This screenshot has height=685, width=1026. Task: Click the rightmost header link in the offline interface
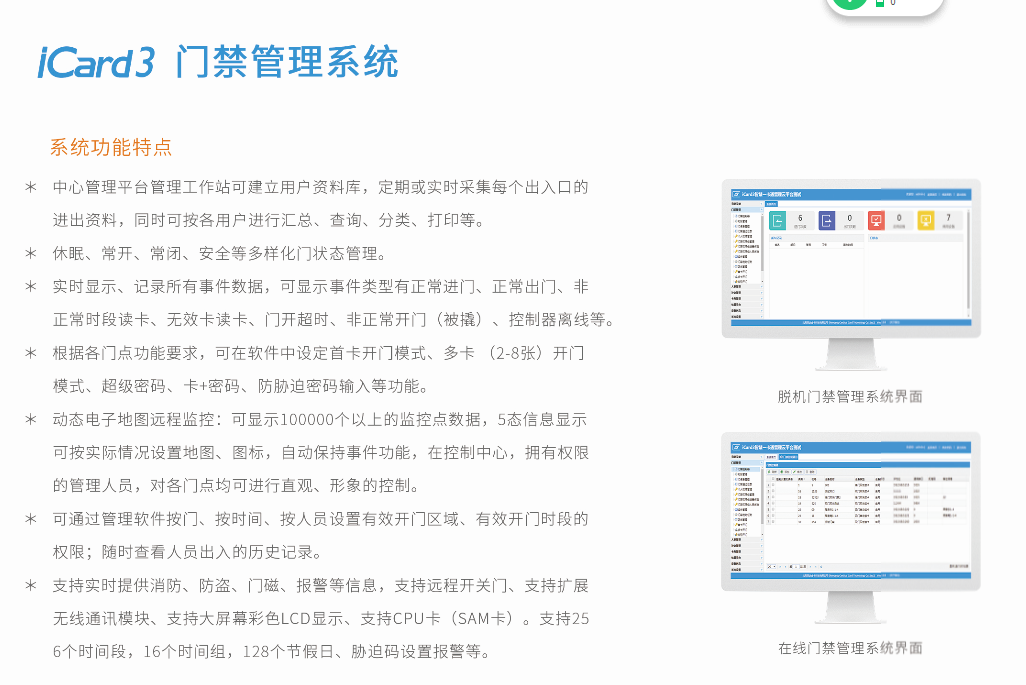point(961,194)
